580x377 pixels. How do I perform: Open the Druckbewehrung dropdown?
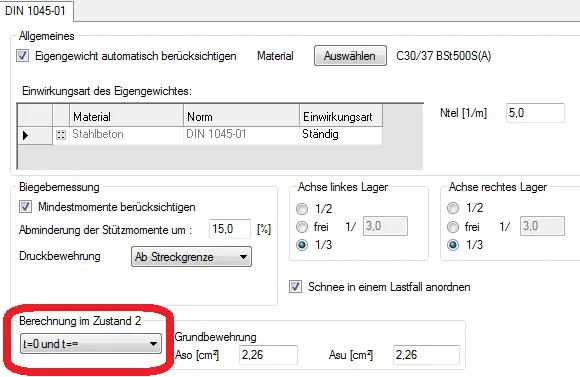[191, 257]
